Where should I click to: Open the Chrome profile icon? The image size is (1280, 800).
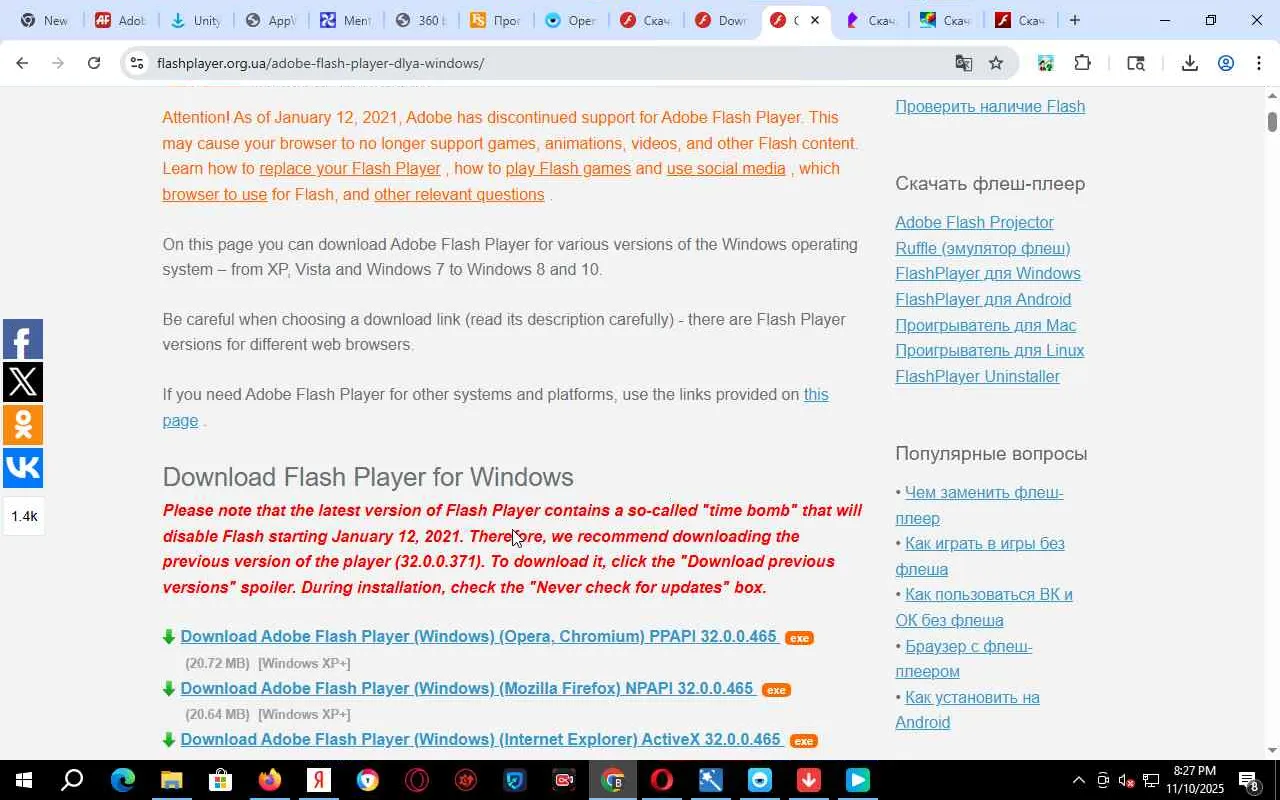(x=1226, y=63)
